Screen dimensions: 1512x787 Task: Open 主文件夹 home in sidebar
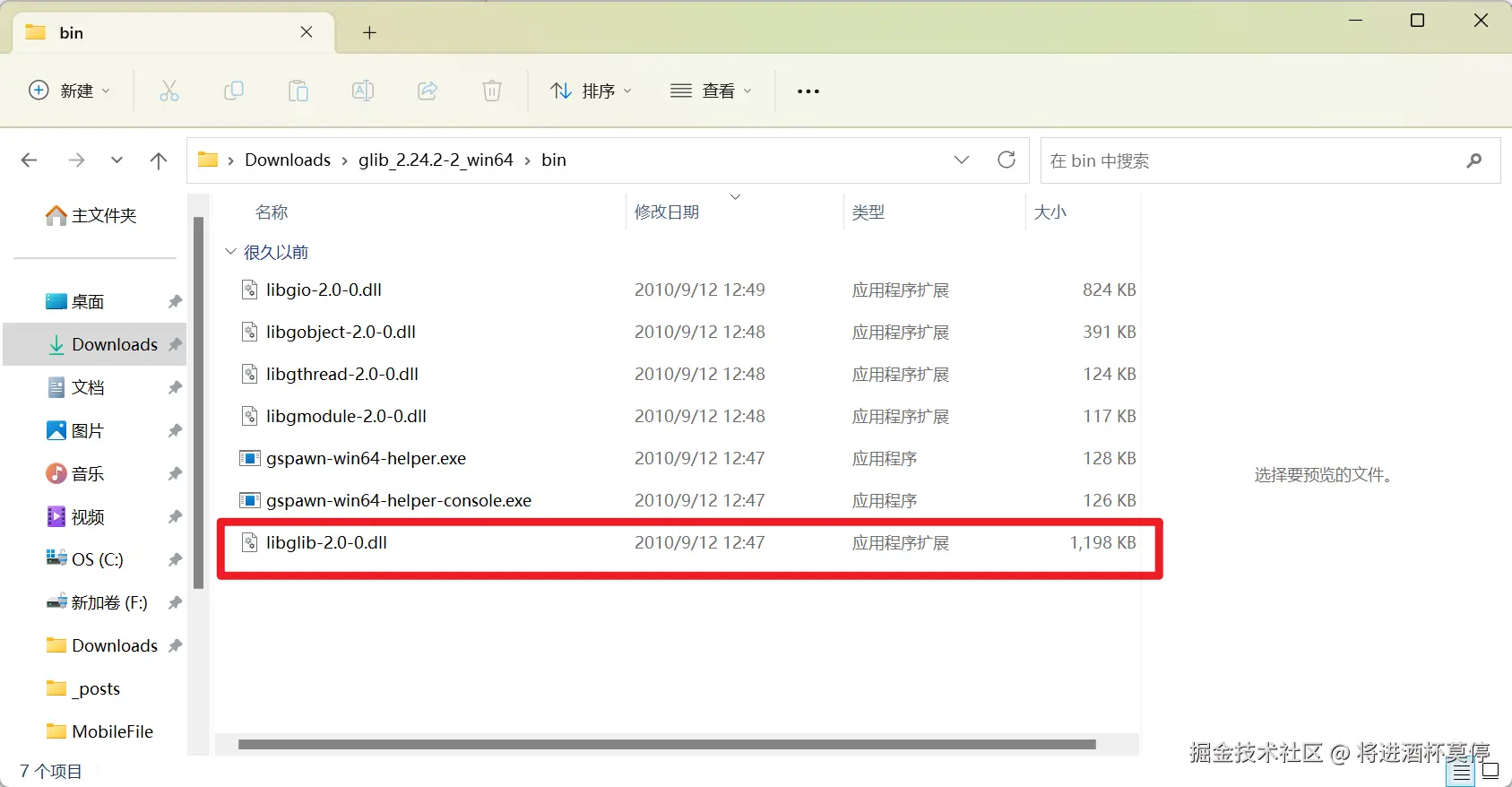91,215
